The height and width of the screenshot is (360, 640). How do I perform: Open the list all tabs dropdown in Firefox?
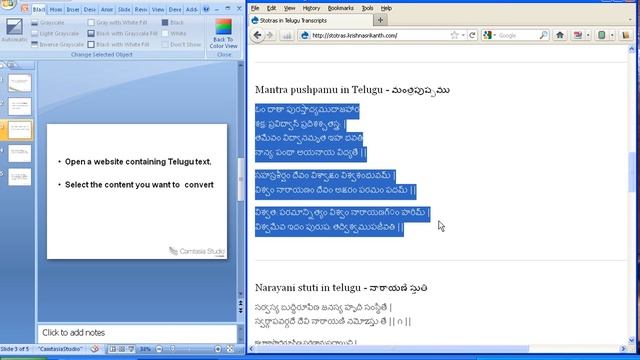click(630, 20)
